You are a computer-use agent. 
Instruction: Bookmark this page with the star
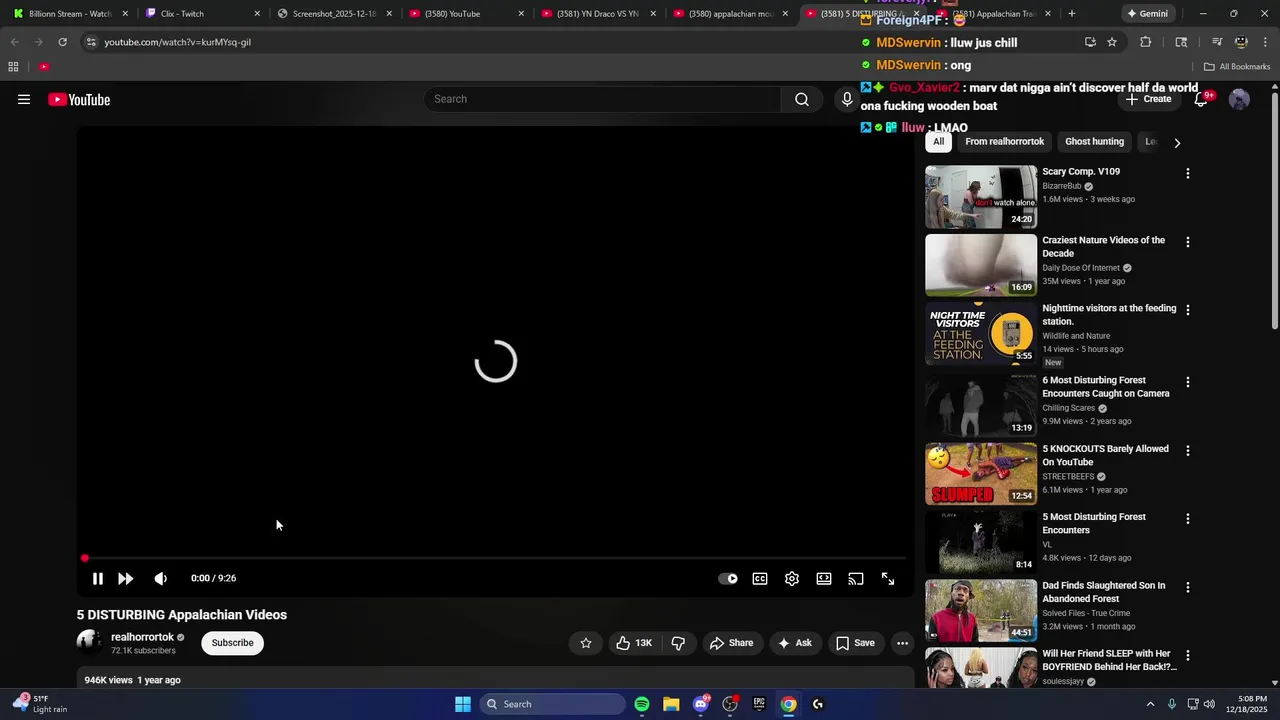click(1112, 42)
